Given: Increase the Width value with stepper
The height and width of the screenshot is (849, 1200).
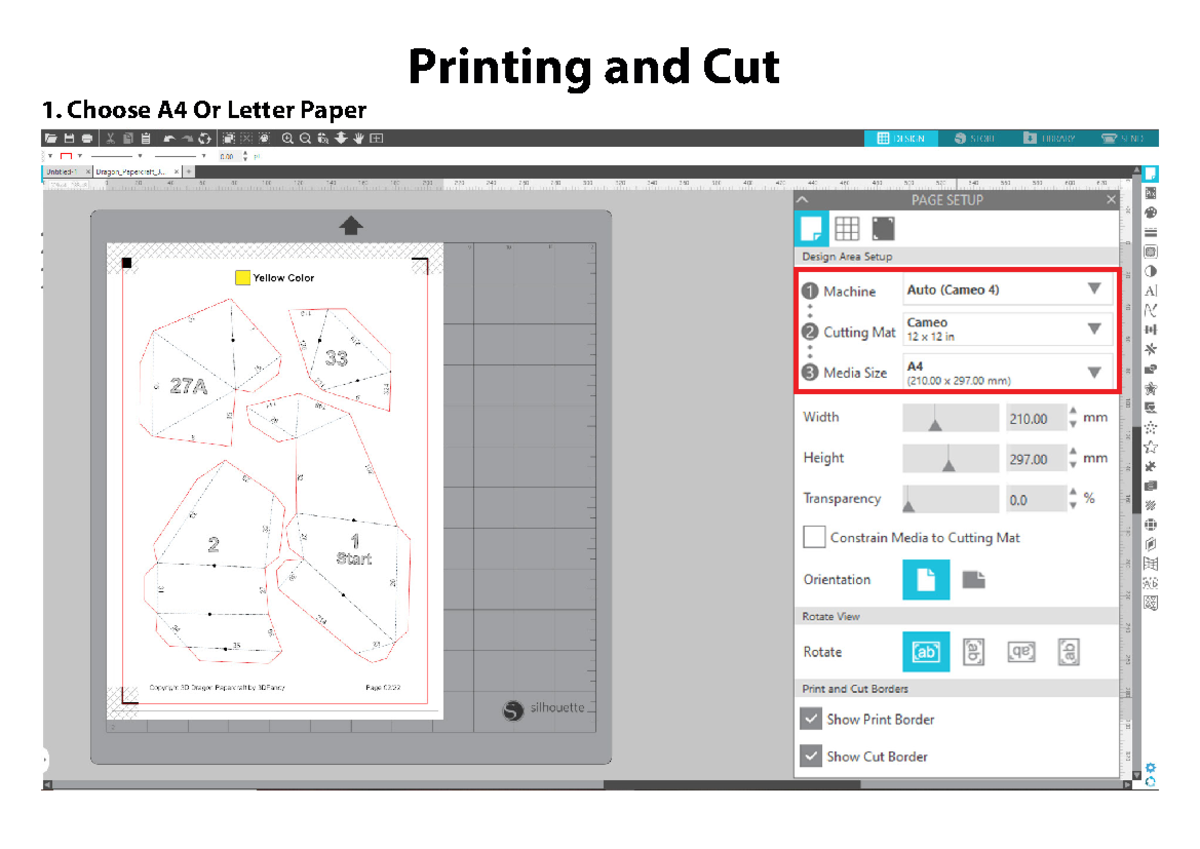Looking at the screenshot, I should [1073, 412].
